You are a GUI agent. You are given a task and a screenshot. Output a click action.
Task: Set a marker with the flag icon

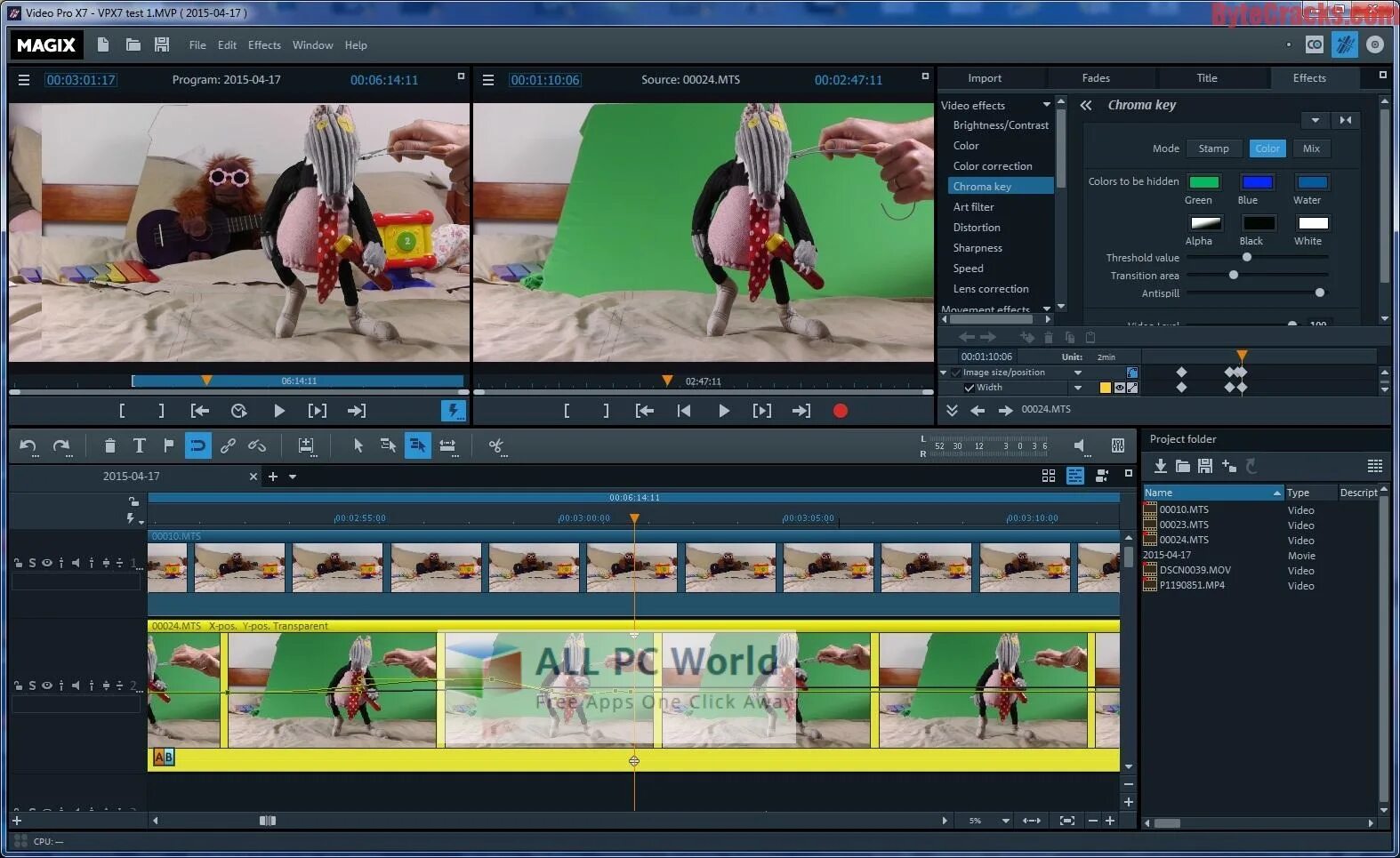click(168, 445)
